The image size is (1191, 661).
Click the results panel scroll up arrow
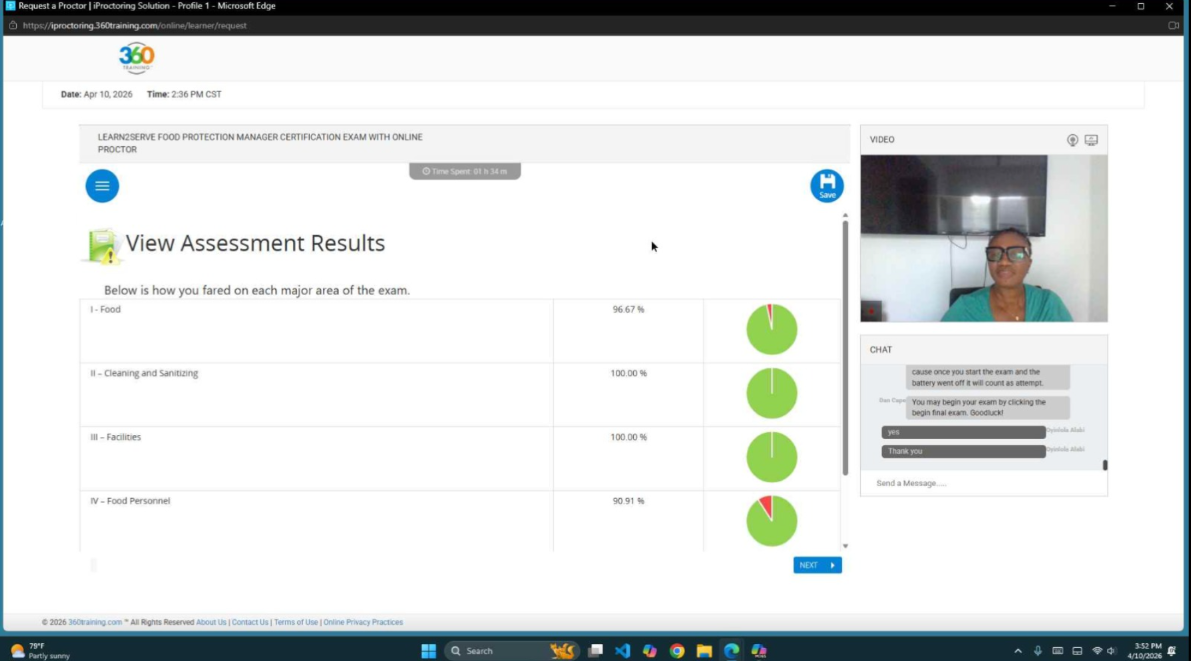click(845, 216)
